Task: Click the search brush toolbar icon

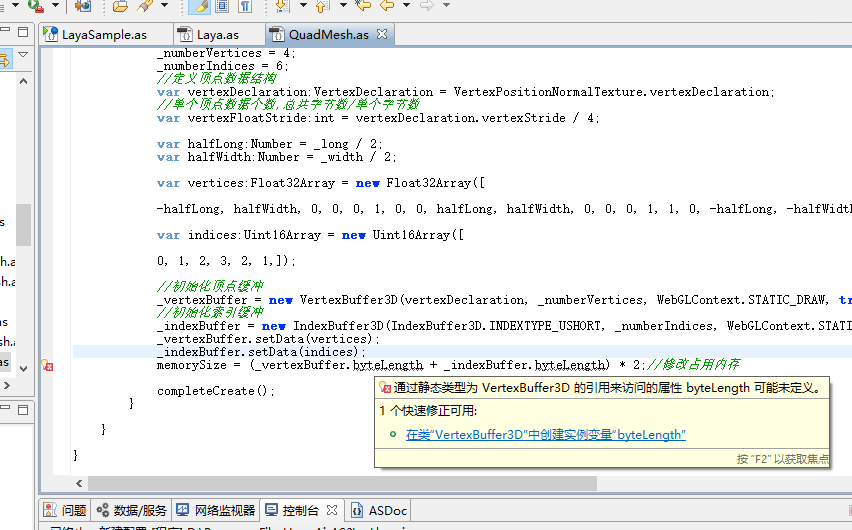Action: coord(144,6)
